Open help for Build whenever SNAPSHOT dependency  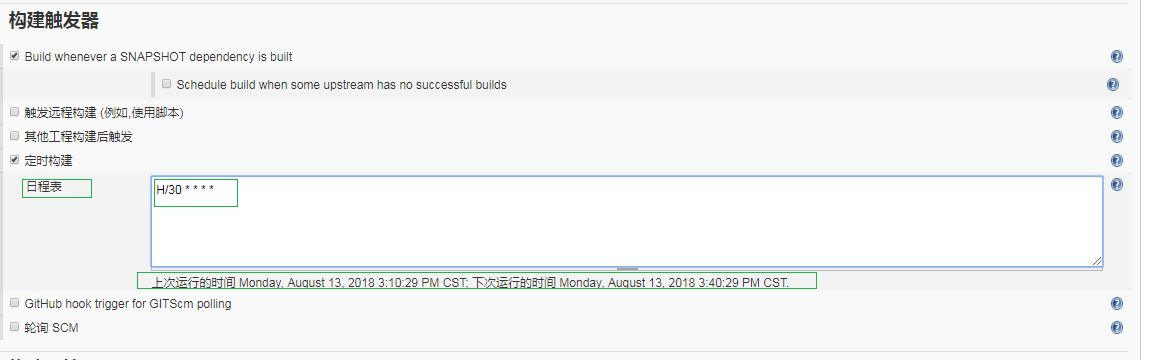tap(1117, 56)
